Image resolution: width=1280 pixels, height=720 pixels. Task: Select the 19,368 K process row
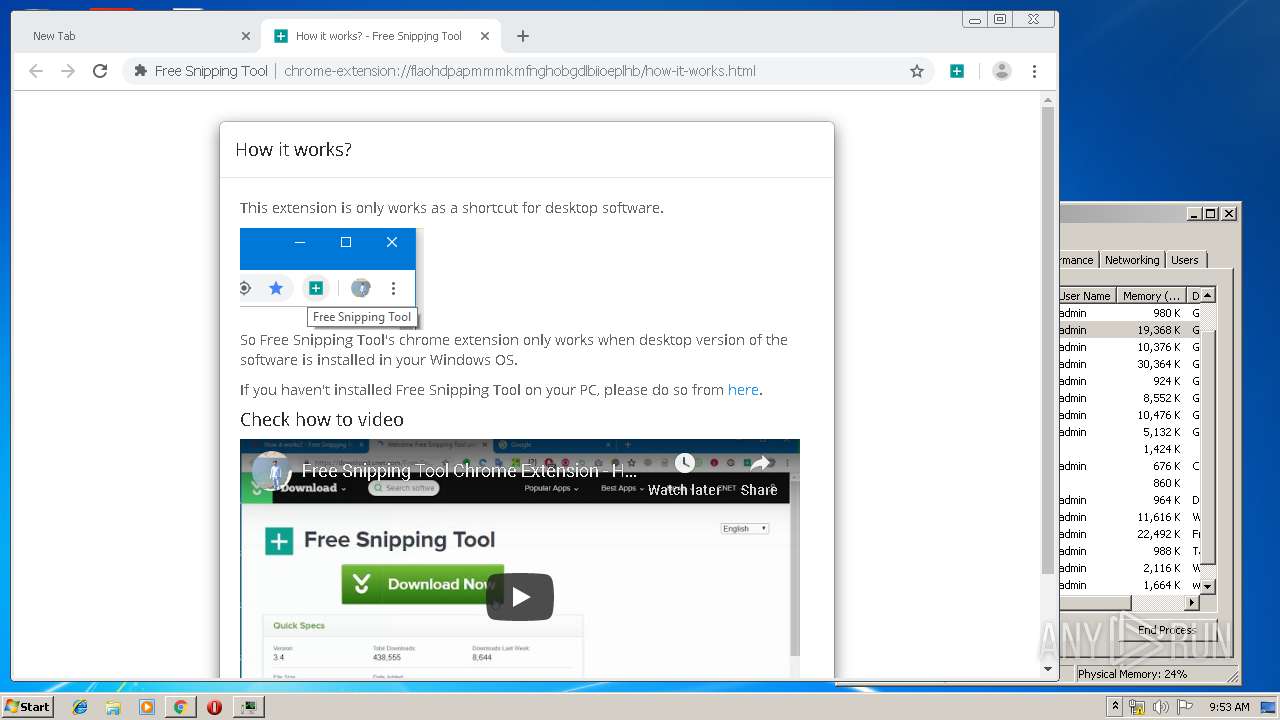click(x=1130, y=330)
